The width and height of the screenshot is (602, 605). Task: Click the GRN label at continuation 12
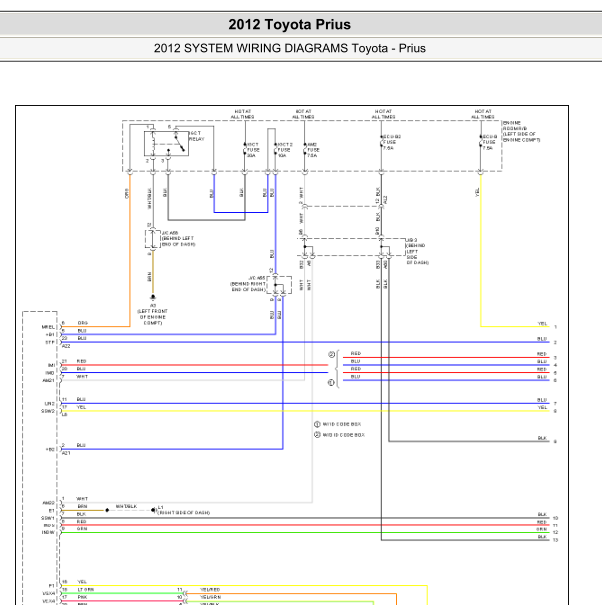(x=542, y=529)
